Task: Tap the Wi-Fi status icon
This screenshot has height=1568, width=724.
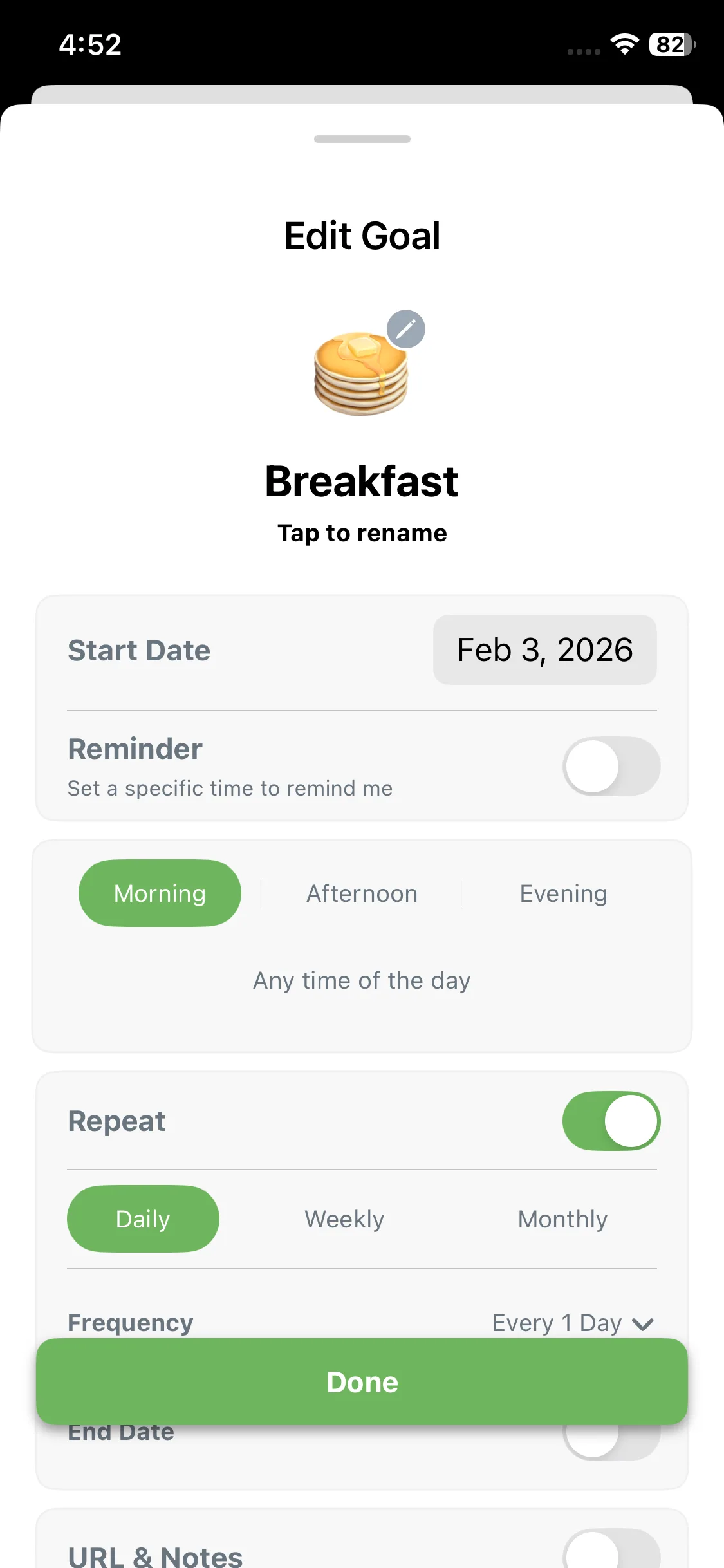Action: [x=624, y=44]
